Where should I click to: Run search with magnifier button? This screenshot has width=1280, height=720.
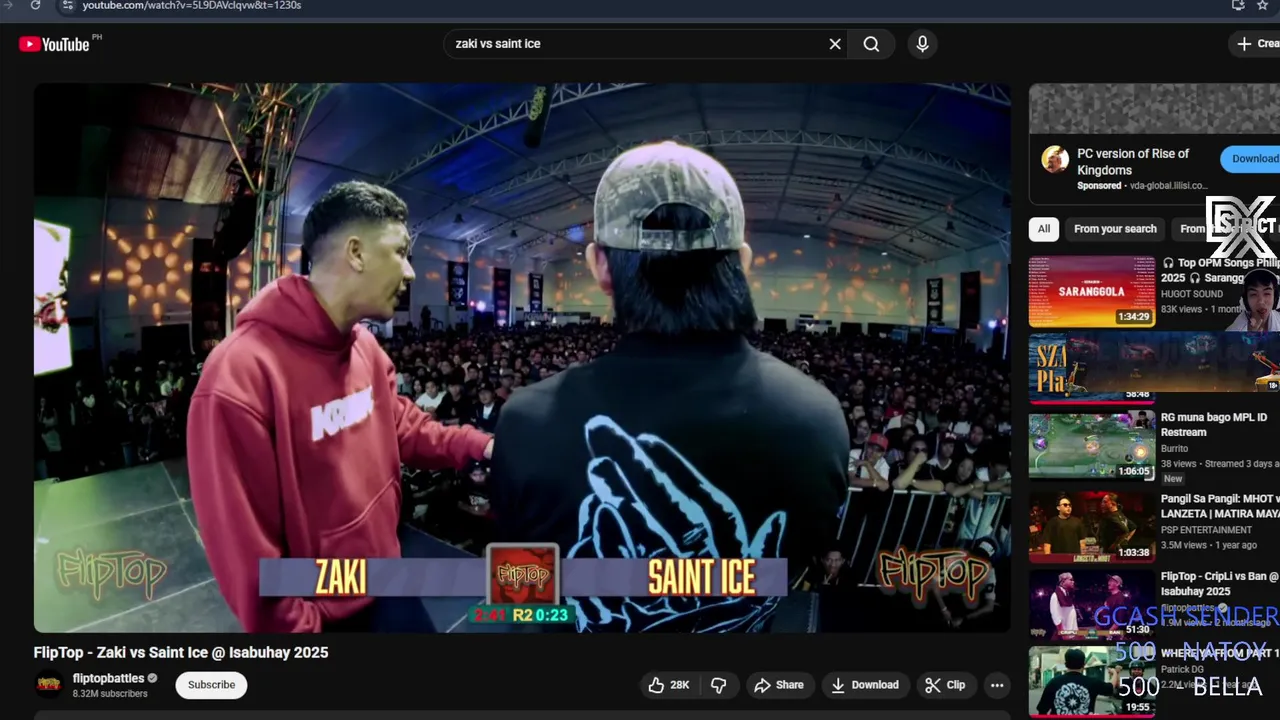tap(871, 44)
